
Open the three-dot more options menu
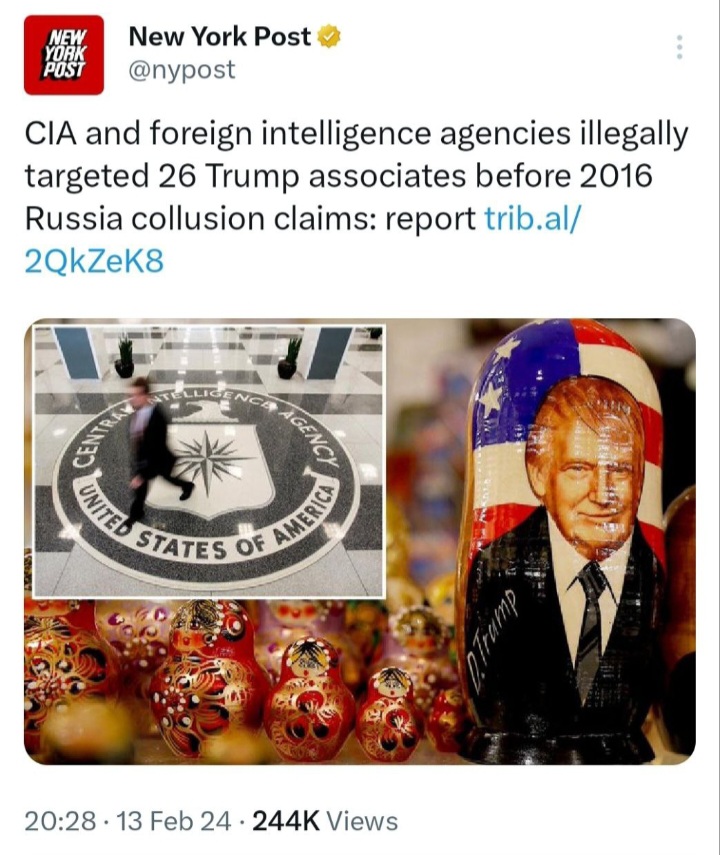click(679, 47)
